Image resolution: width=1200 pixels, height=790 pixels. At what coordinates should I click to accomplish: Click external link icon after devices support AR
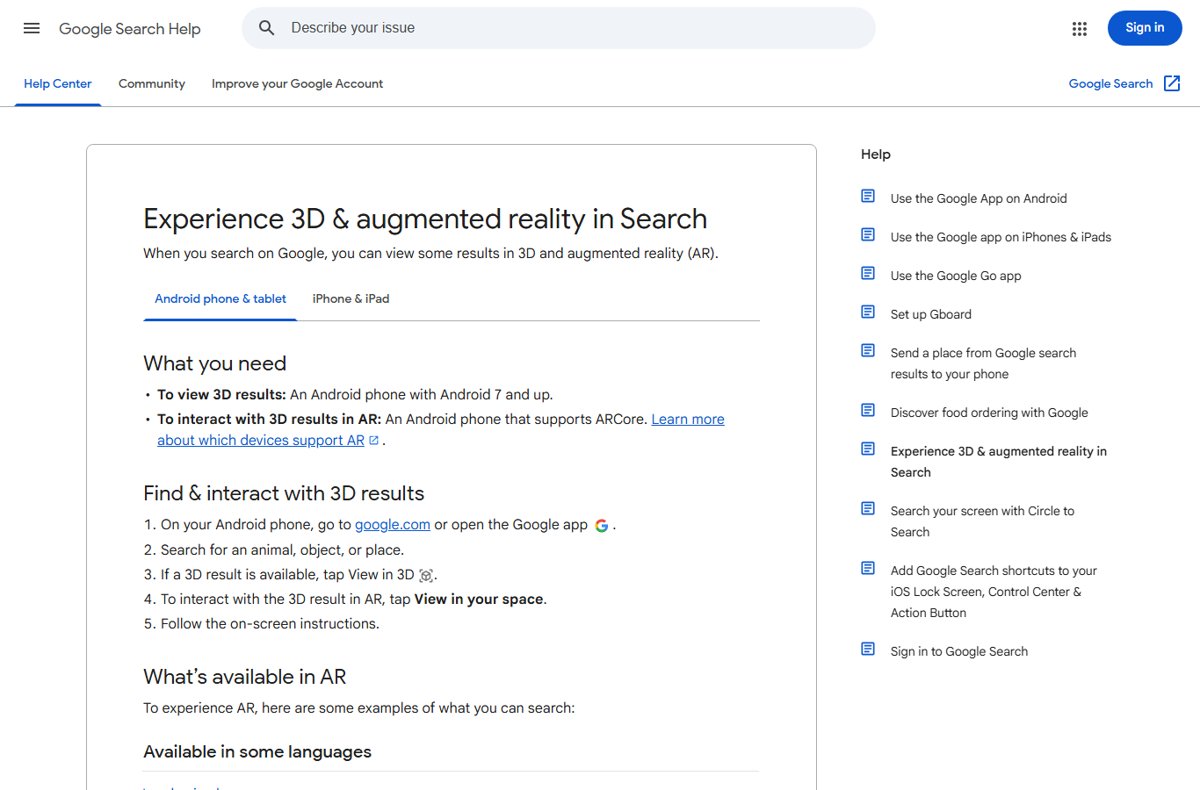pyautogui.click(x=374, y=440)
